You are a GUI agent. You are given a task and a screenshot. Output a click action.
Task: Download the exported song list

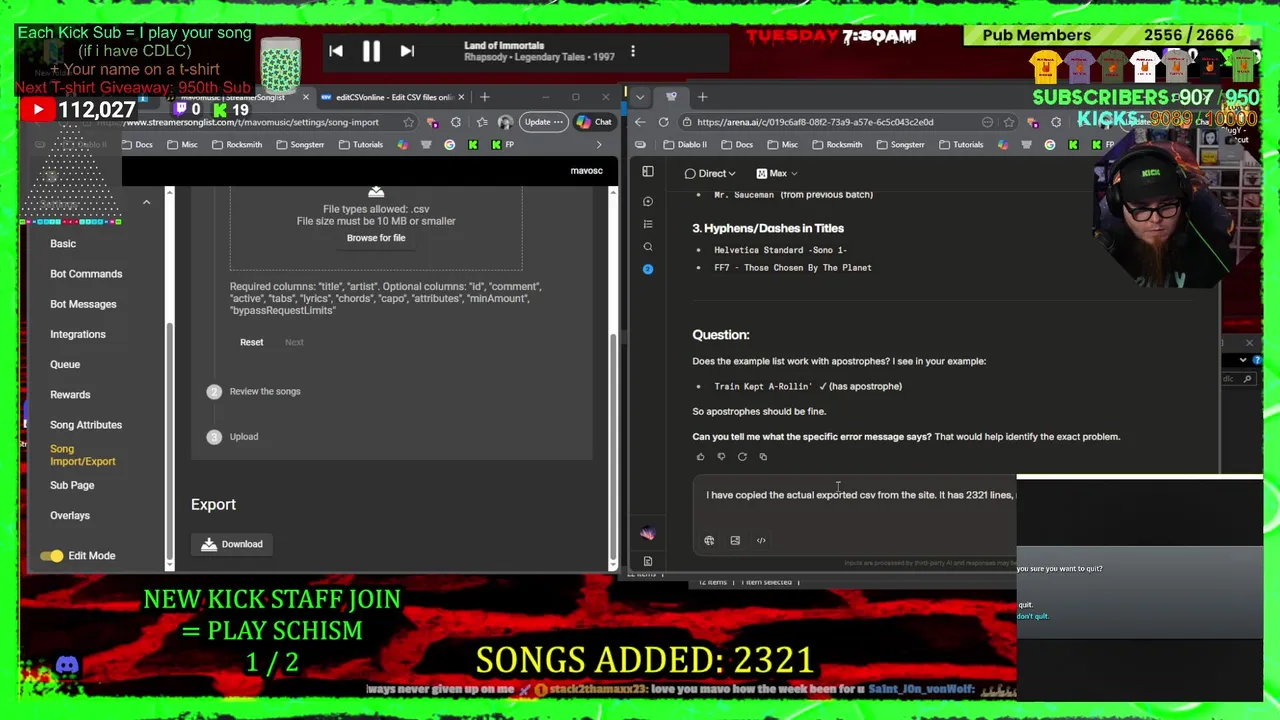tap(232, 544)
